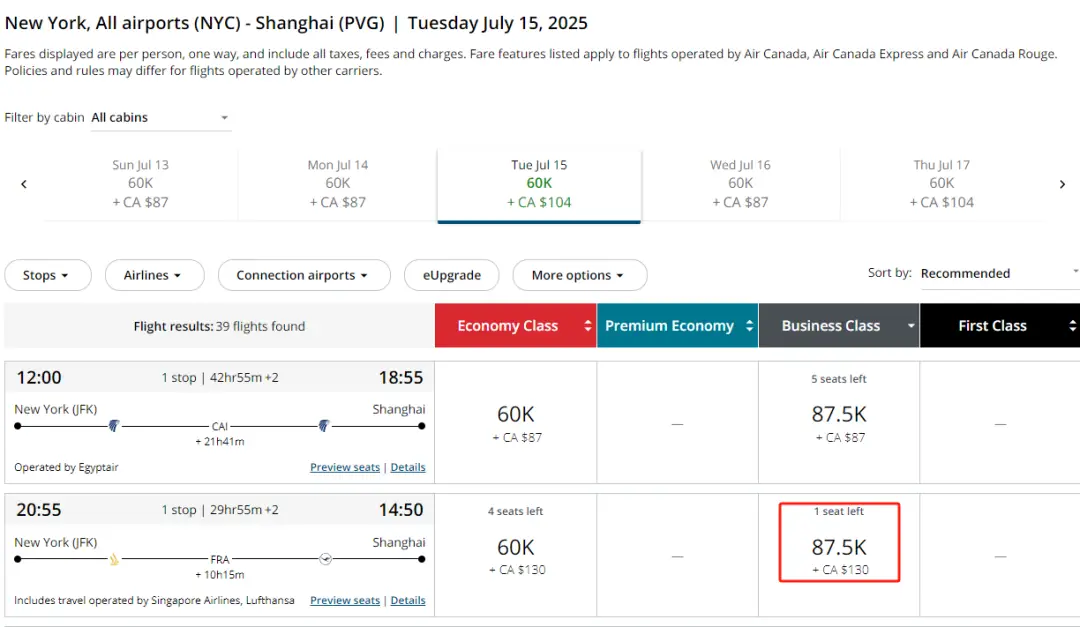Sort by Economy Class column arrows

pyautogui.click(x=587, y=326)
